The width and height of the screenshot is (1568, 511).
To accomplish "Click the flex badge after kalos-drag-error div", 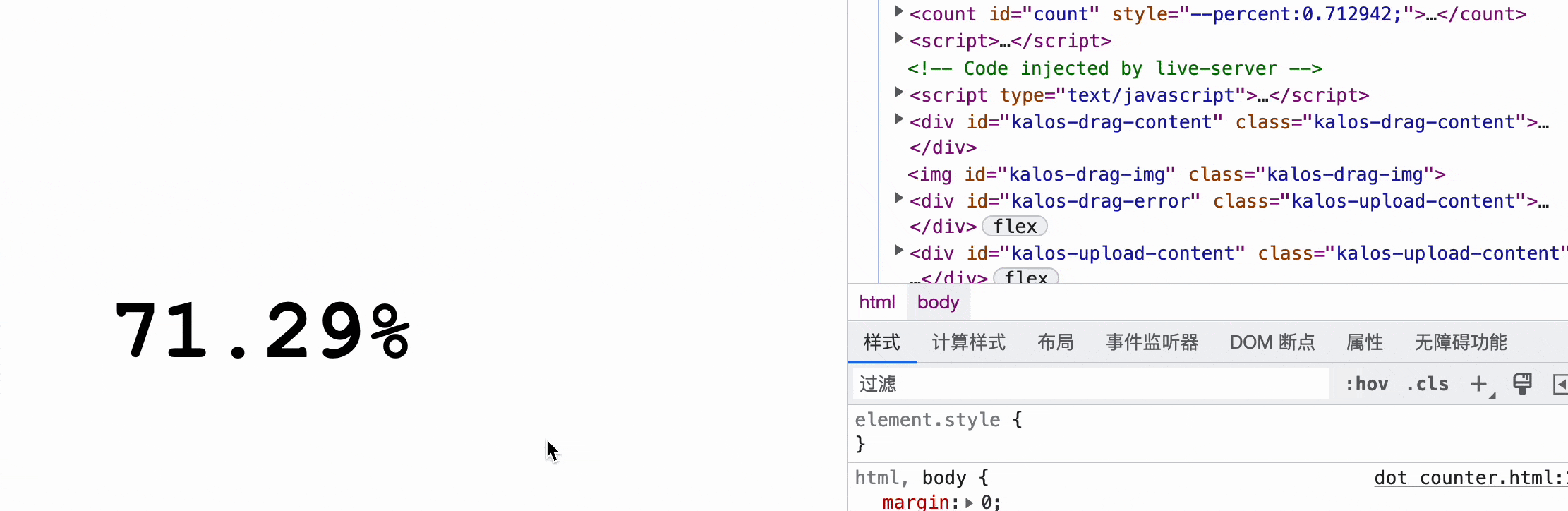I will coord(1015,227).
